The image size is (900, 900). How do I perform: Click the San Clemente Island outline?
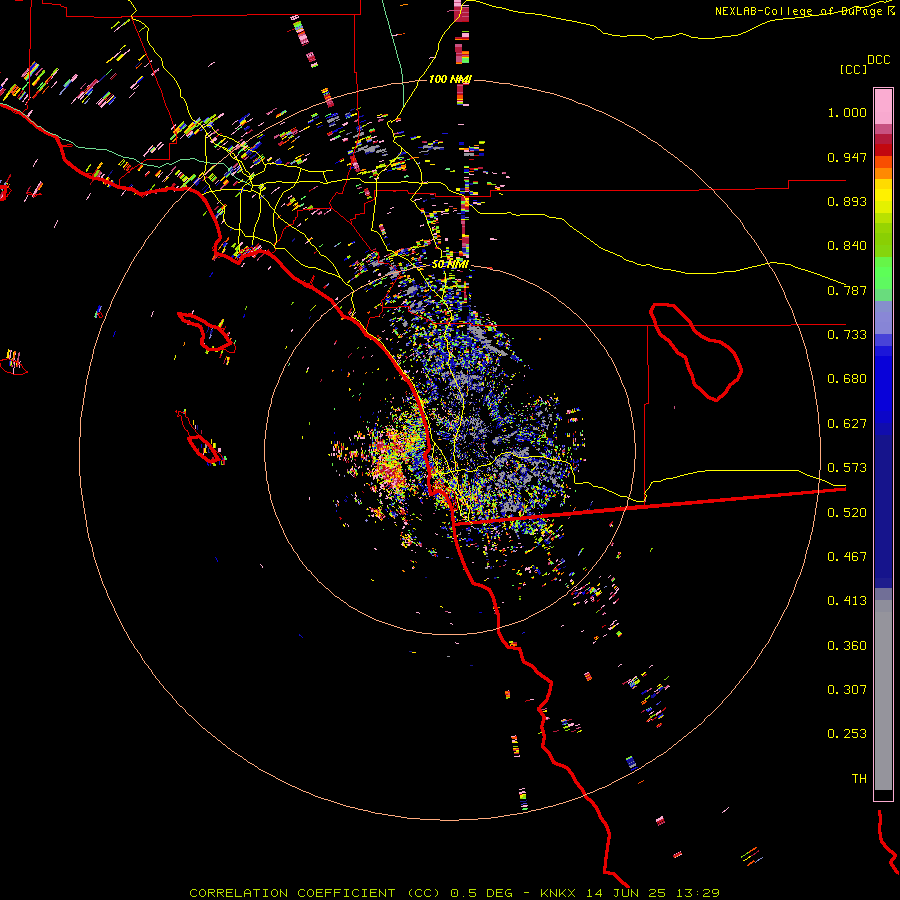point(200,437)
